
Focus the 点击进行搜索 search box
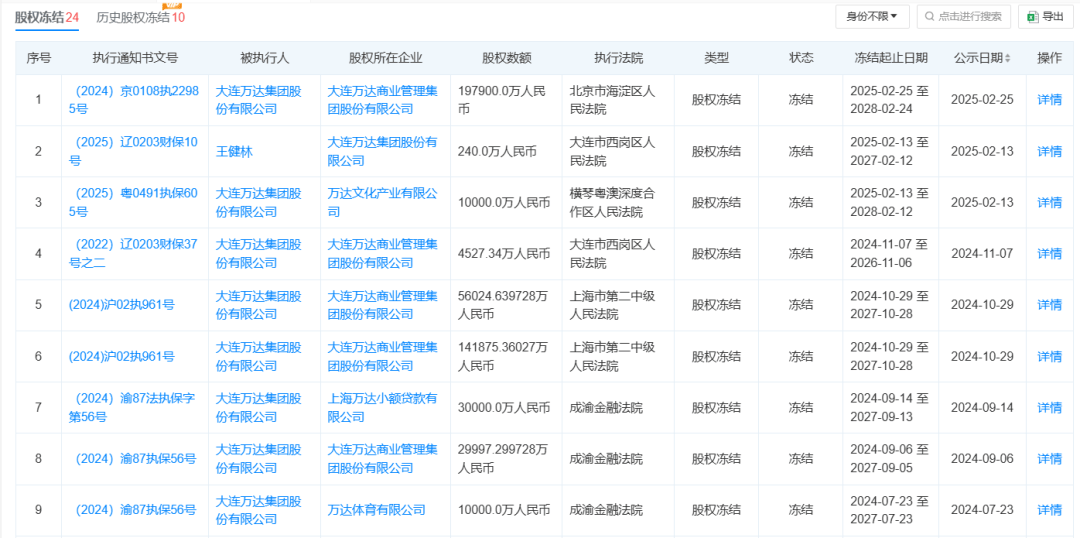(x=964, y=17)
